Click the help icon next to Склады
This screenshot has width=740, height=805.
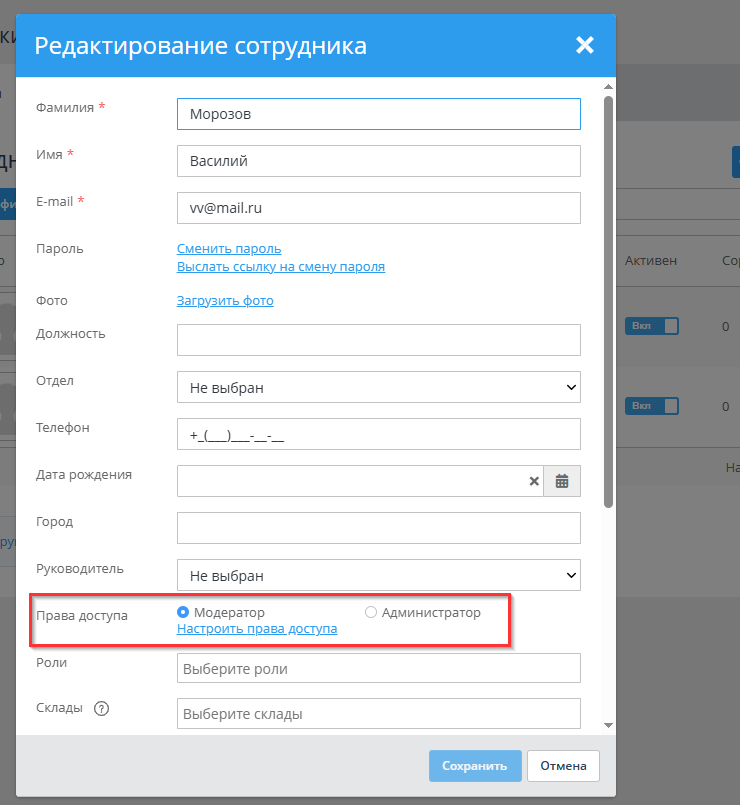point(101,708)
